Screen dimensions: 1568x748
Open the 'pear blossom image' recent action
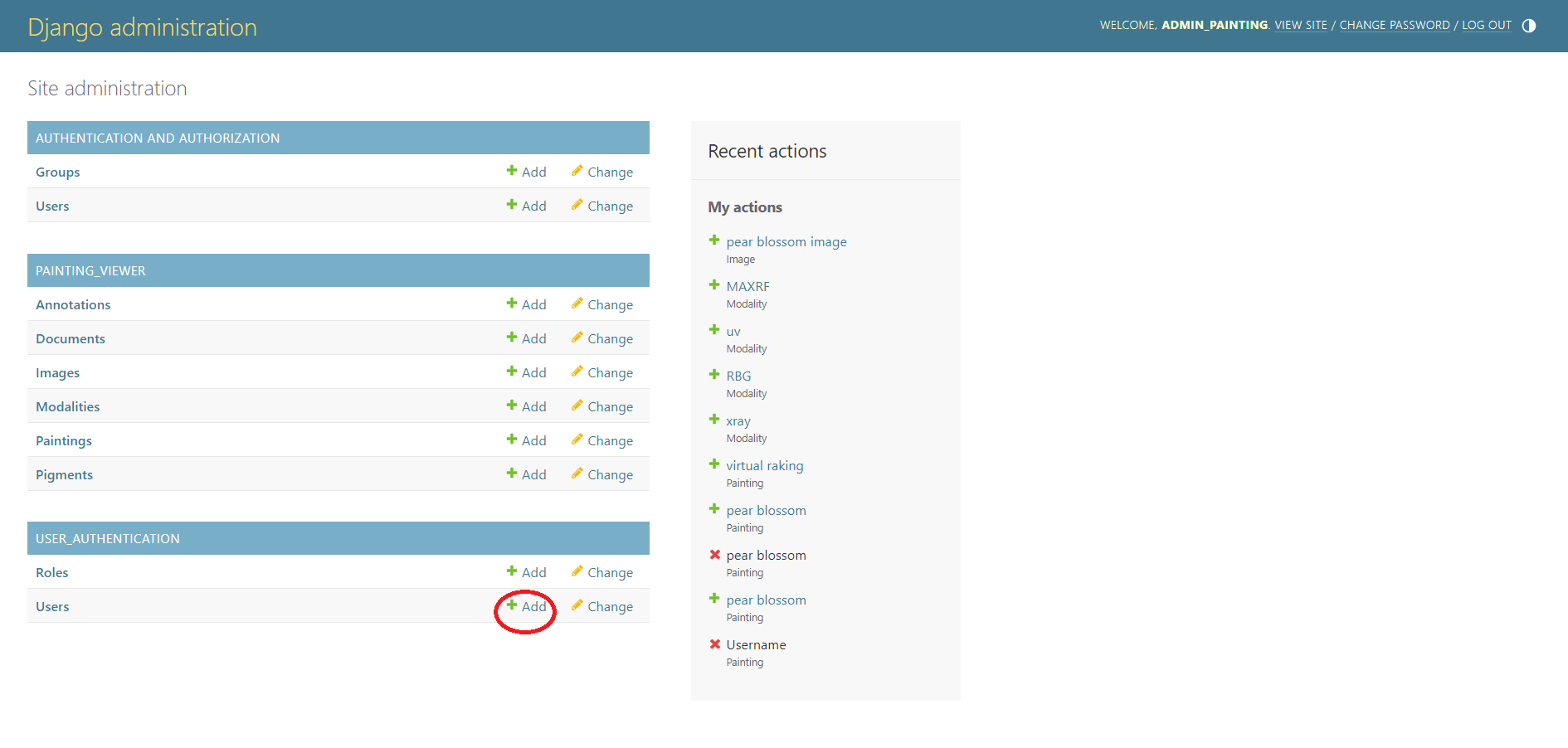pyautogui.click(x=786, y=242)
